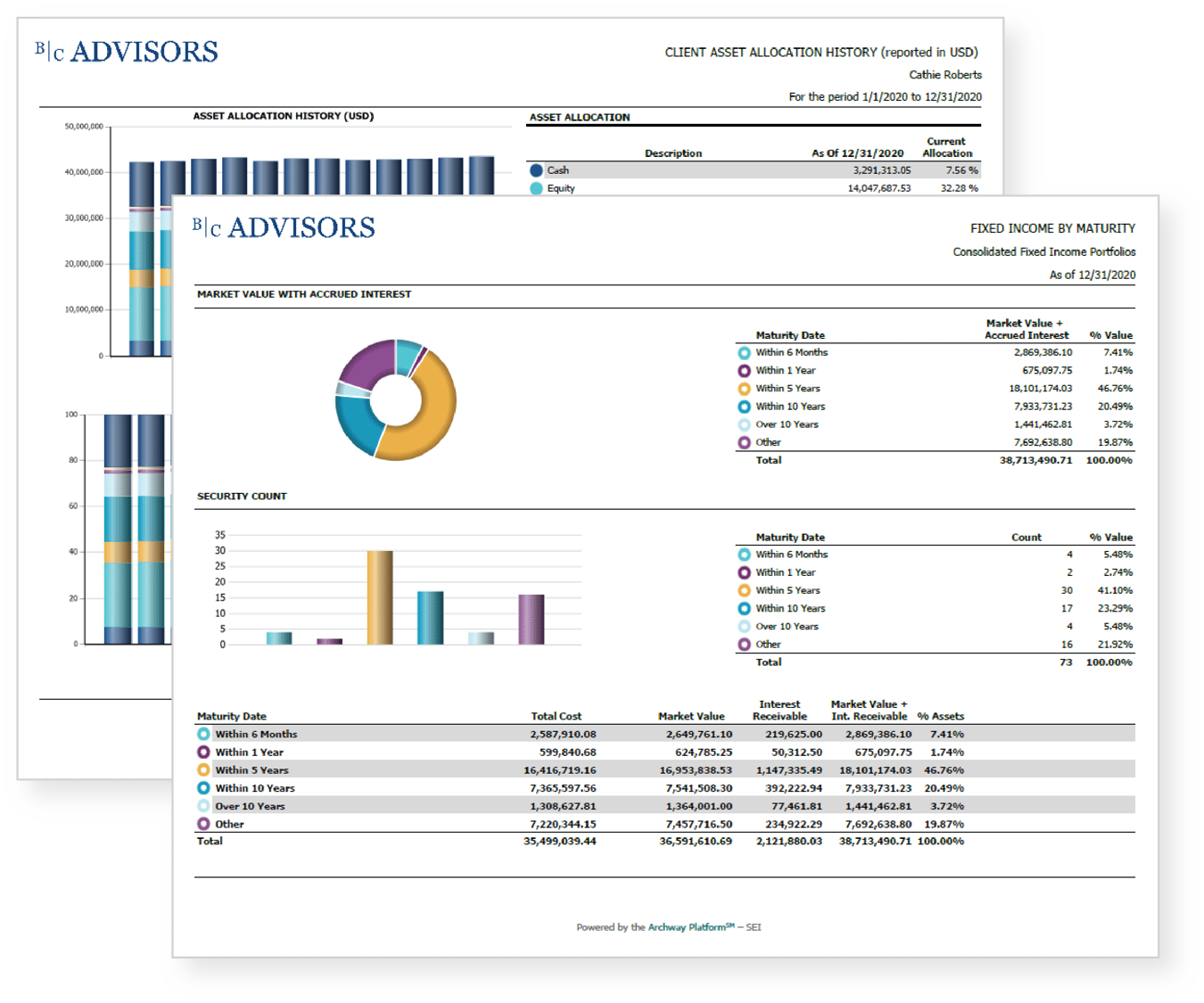This screenshot has width=1204, height=1003.
Task: Switch to the Client Asset Allocation History page
Action: pos(821,53)
